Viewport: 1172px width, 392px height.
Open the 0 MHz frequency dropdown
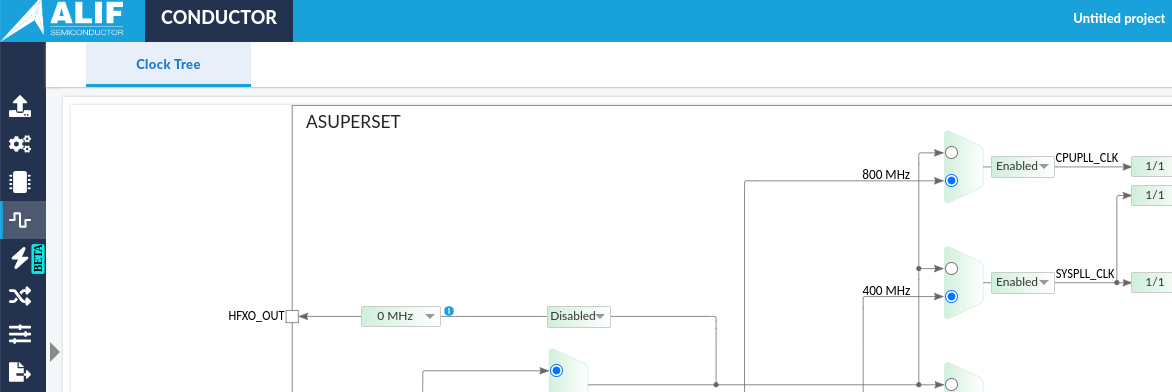click(x=401, y=316)
